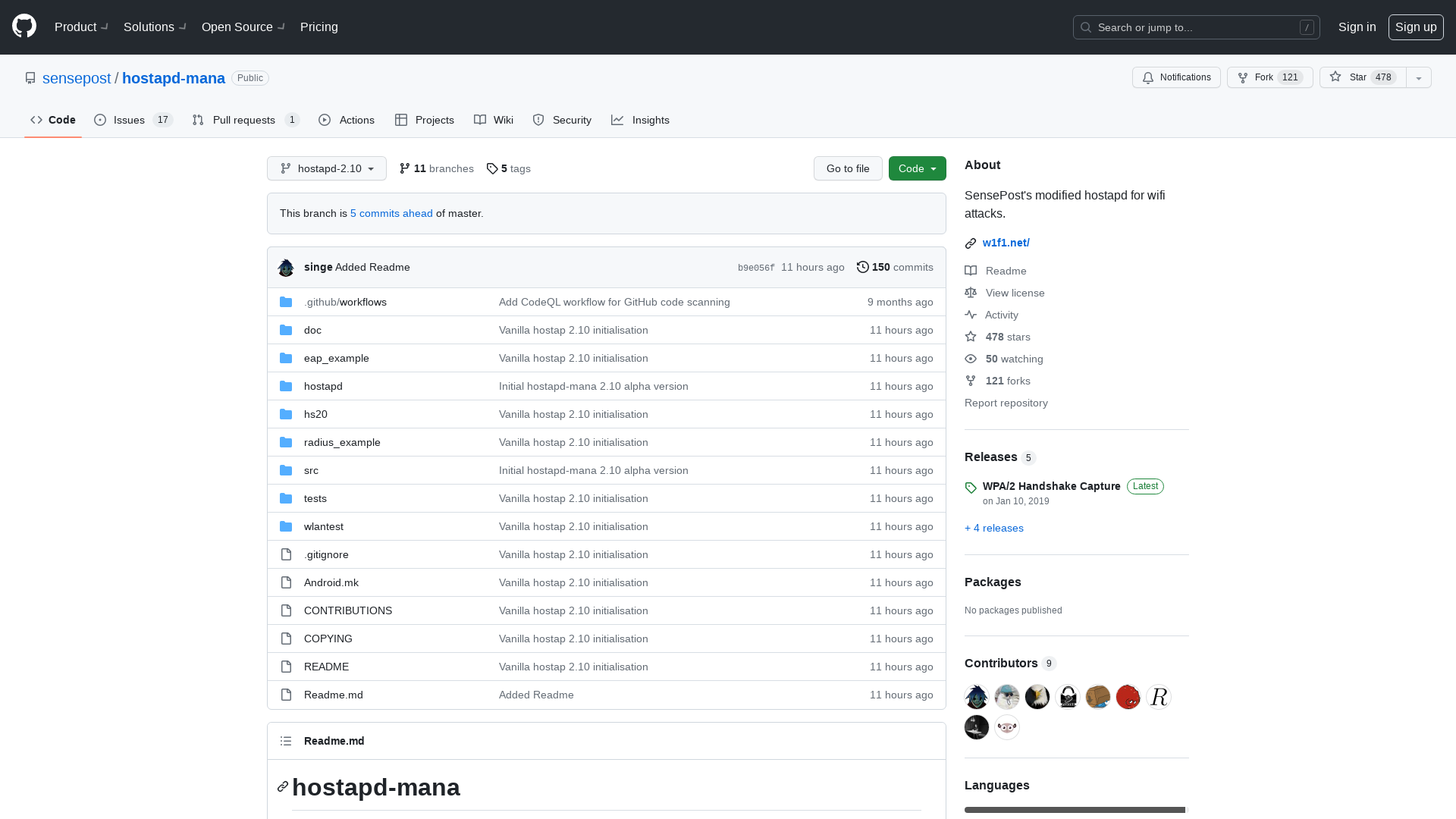Open the CONTRIBUTIONS file
The image size is (1456, 819).
(x=348, y=610)
